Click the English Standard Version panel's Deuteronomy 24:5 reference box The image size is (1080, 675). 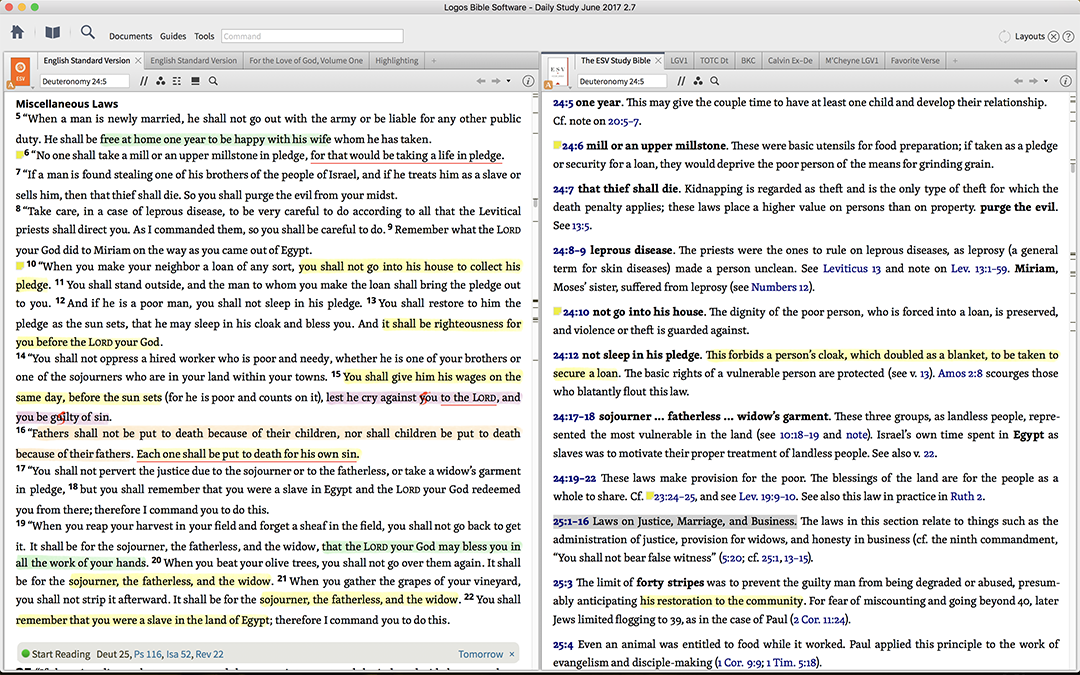84,81
